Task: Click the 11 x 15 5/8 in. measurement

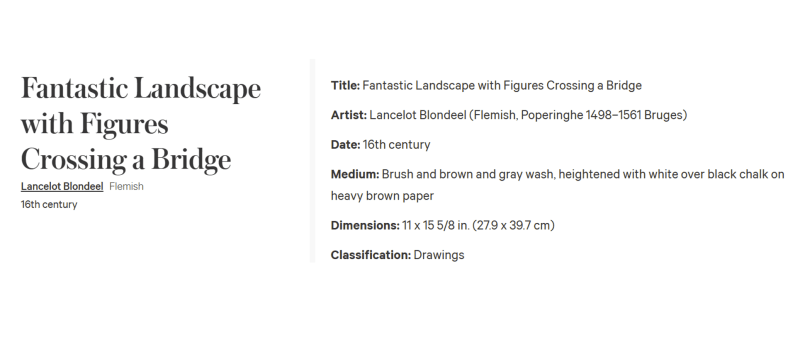Action: [x=436, y=225]
